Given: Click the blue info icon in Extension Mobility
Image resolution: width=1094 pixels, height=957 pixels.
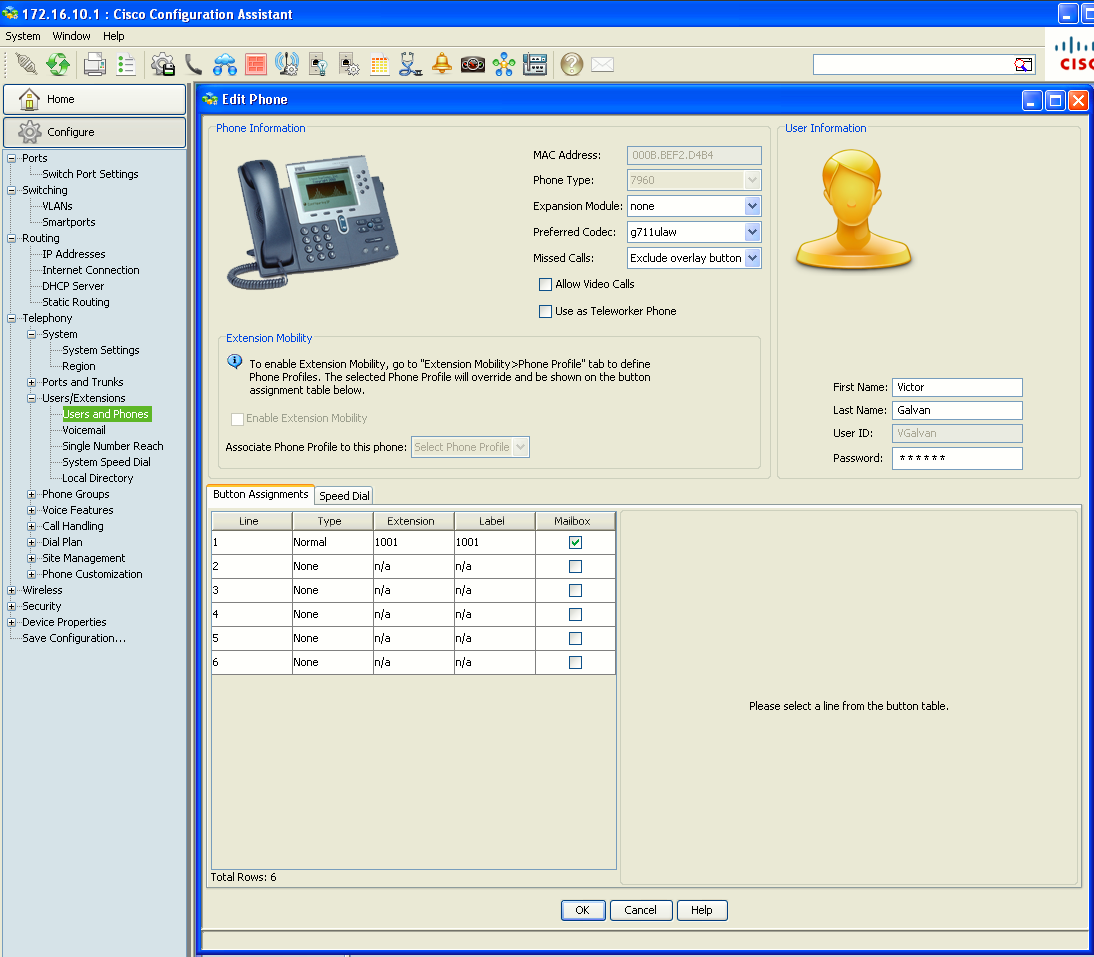Looking at the screenshot, I should (x=234, y=361).
